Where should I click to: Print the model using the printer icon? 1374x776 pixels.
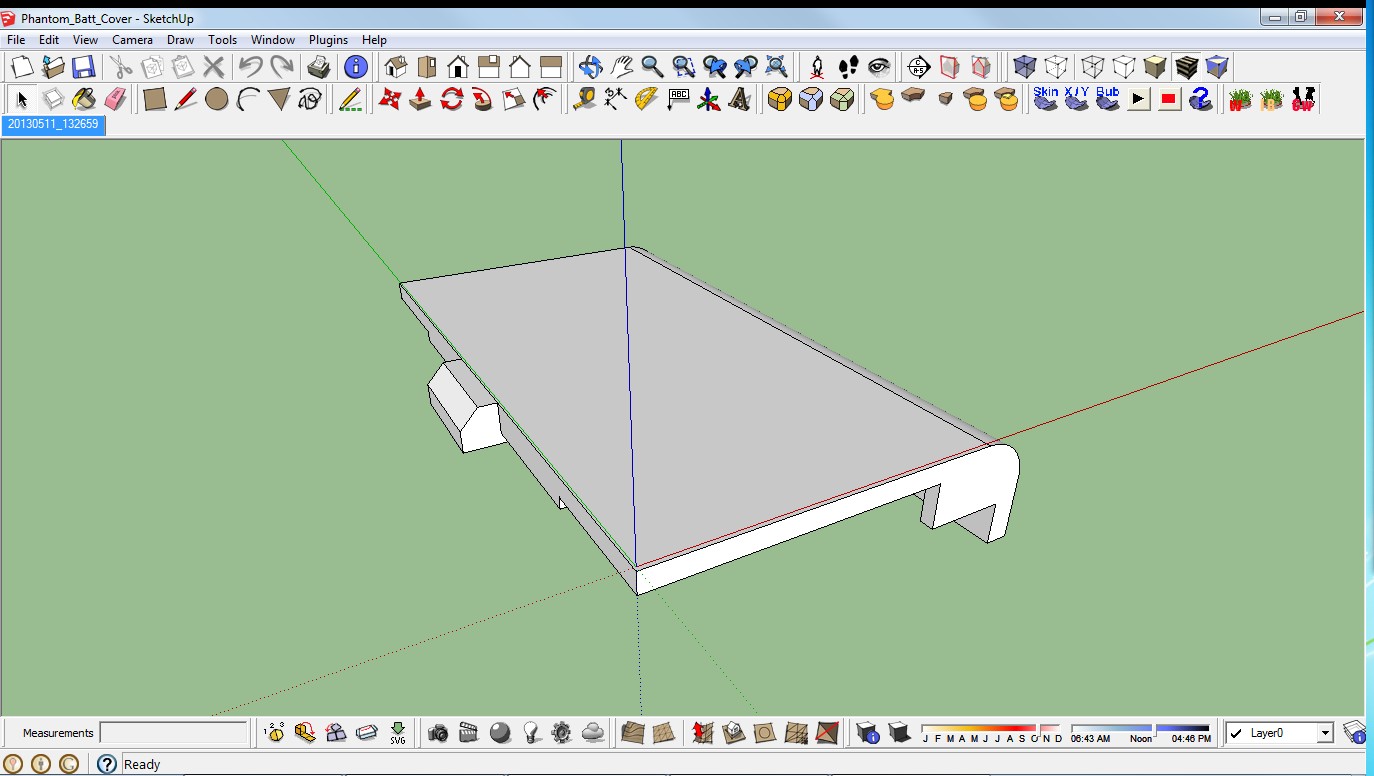coord(319,67)
